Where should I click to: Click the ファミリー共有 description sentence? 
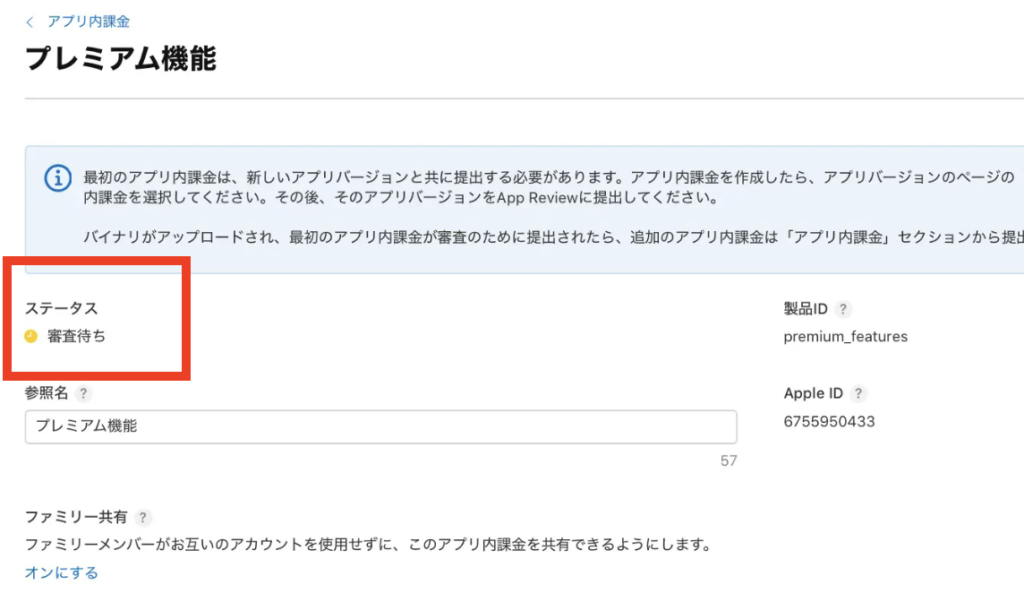(x=367, y=545)
